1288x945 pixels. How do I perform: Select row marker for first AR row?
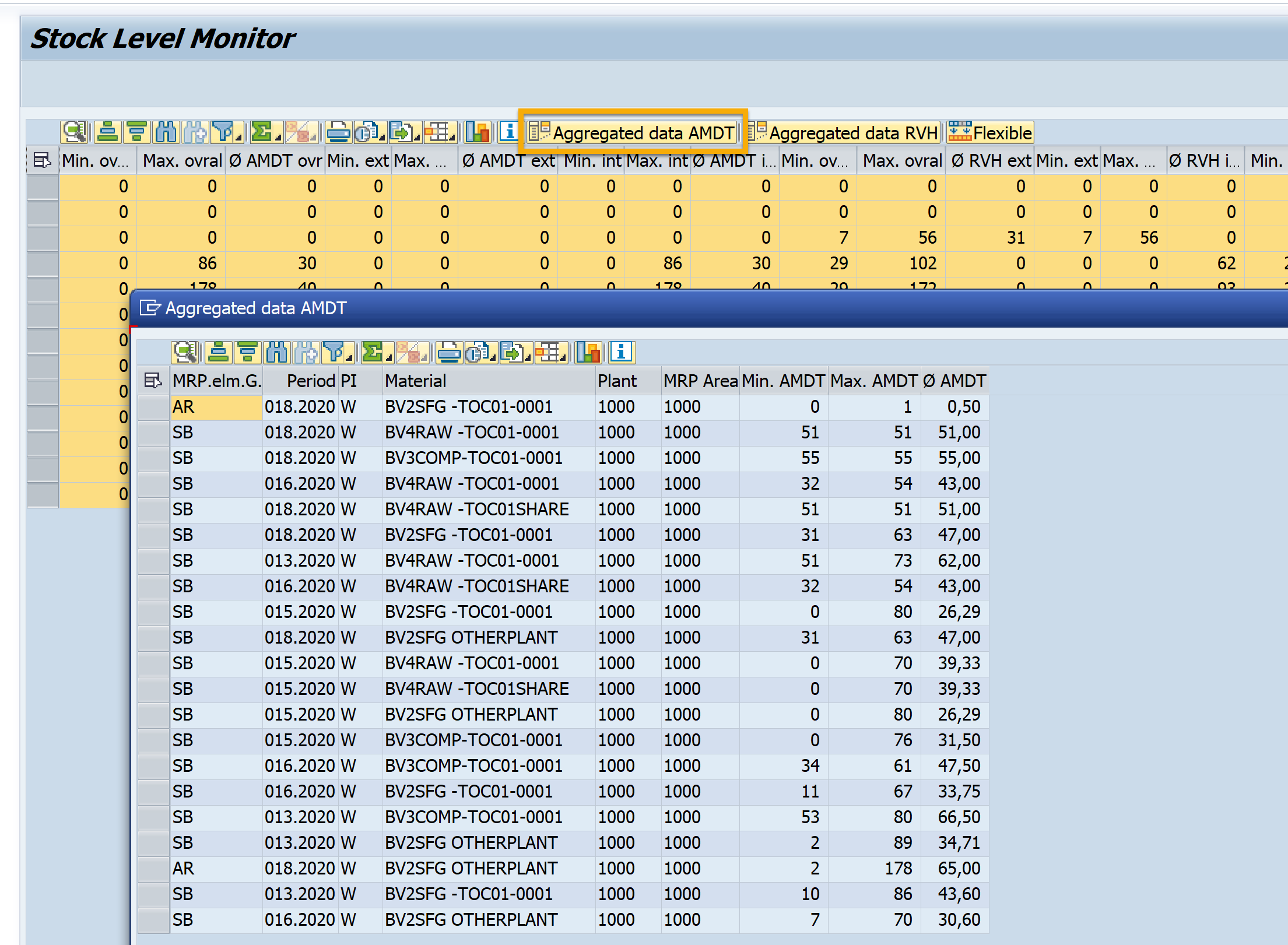click(x=153, y=407)
